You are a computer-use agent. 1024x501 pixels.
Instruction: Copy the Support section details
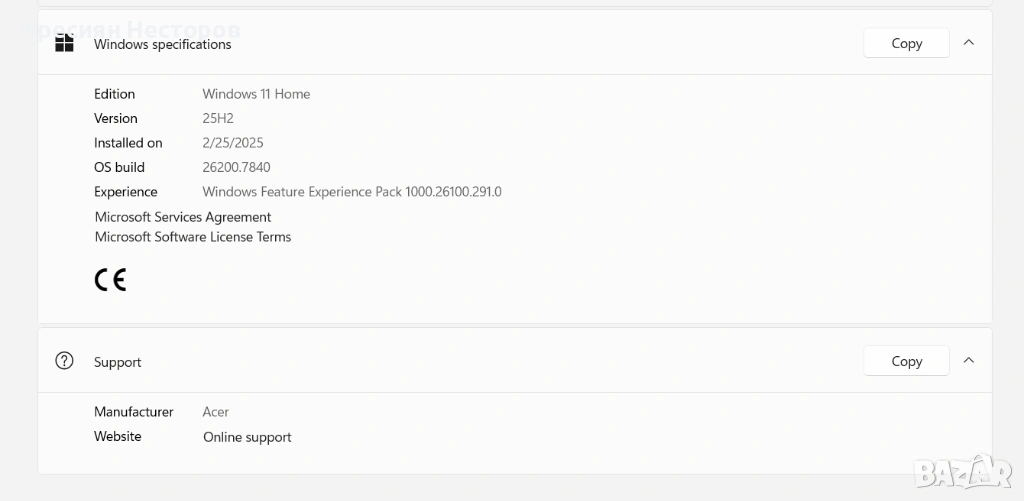pyautogui.click(x=906, y=361)
